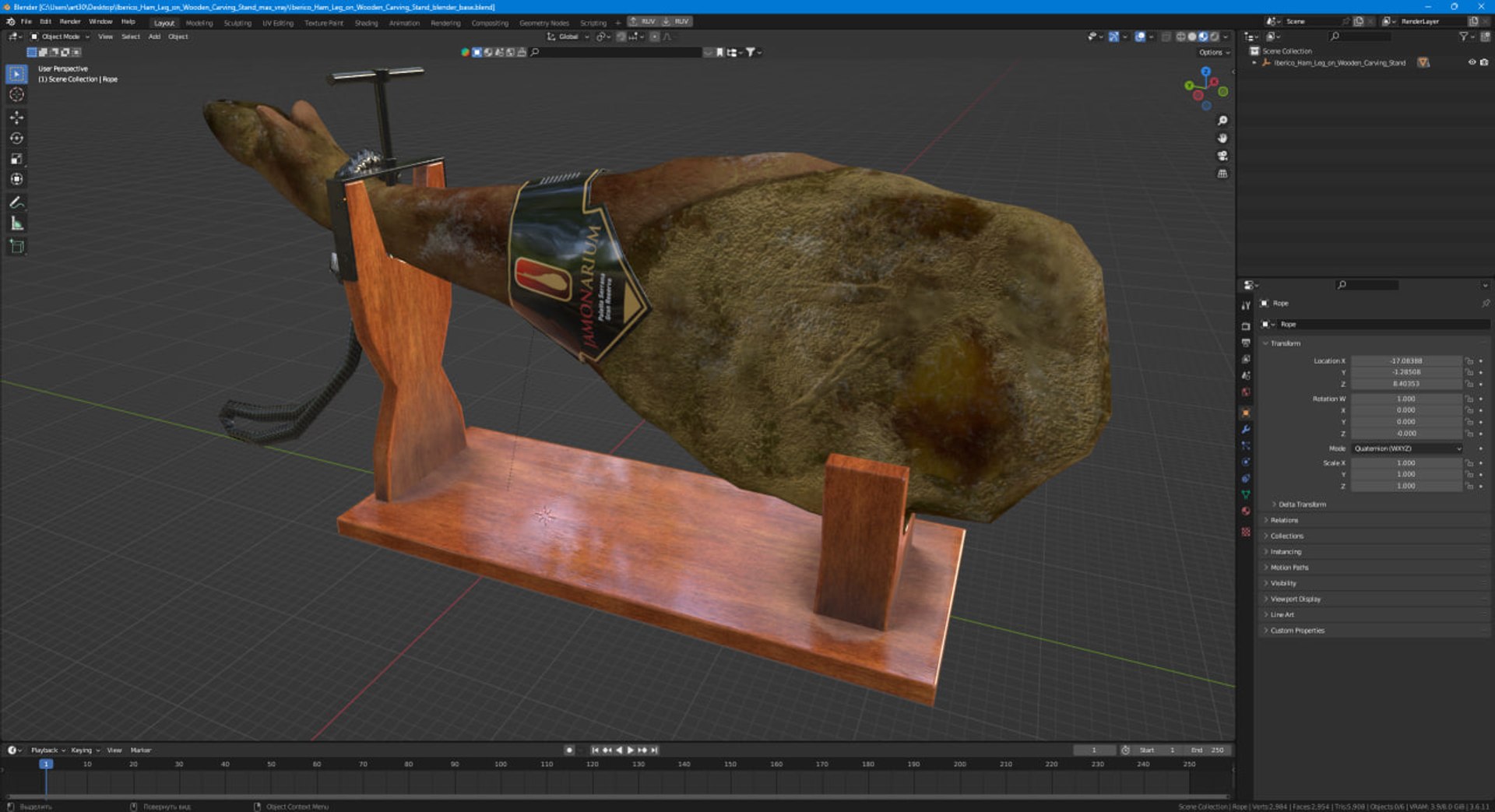Hide Iberico_Ham_Leg collection with eye icon

click(1472, 62)
